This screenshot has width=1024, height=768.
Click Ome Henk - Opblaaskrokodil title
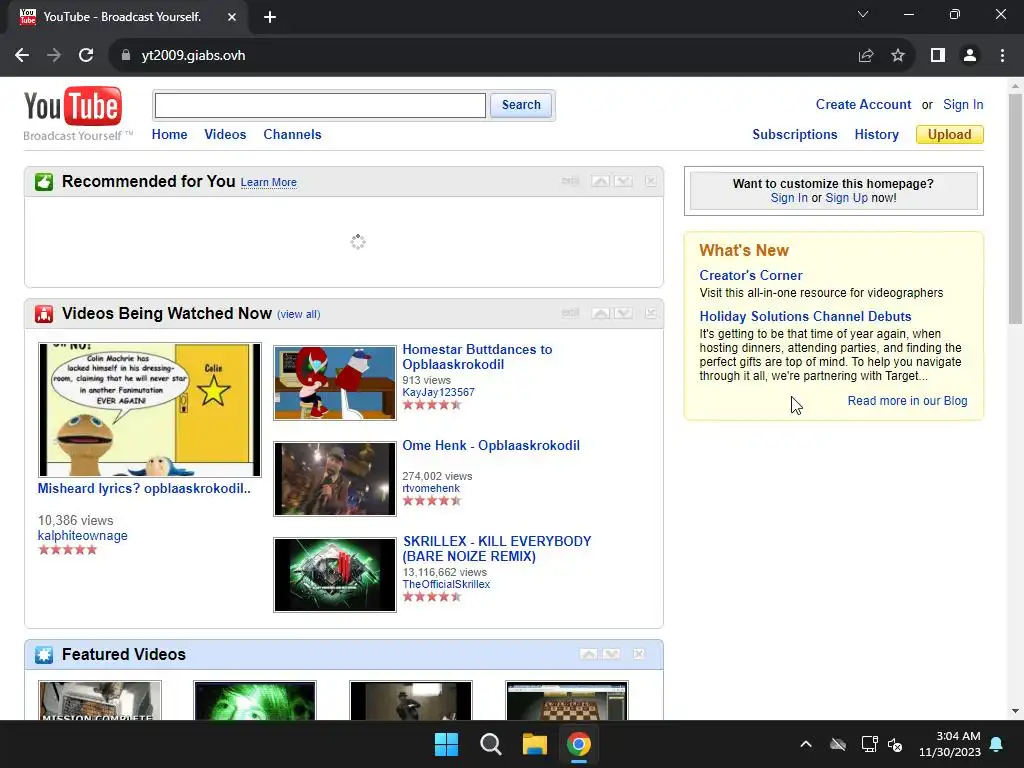click(x=491, y=445)
